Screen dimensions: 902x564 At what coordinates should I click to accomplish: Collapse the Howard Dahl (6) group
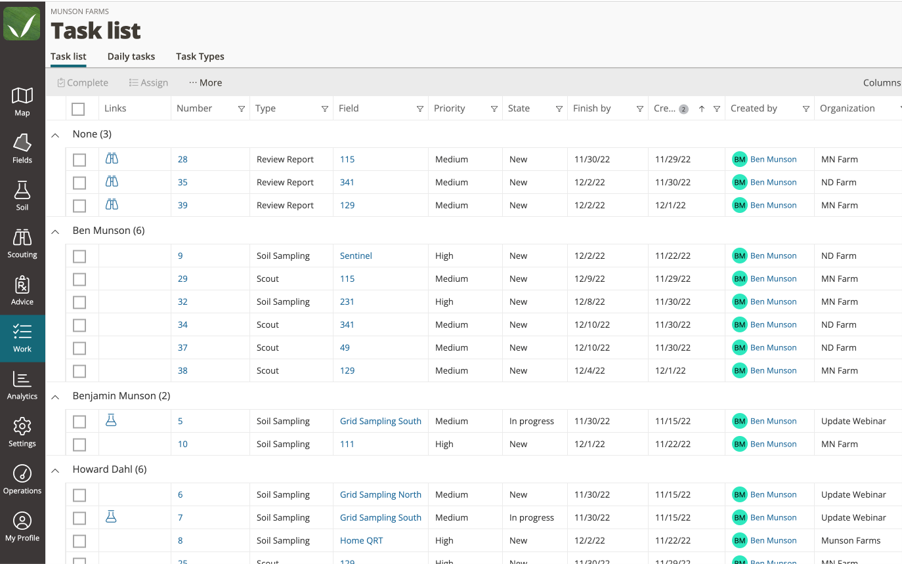pyautogui.click(x=56, y=470)
